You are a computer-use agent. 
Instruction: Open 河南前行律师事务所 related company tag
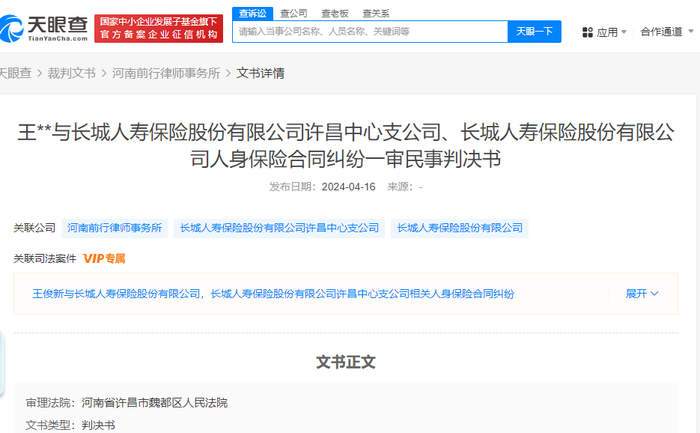(x=115, y=228)
